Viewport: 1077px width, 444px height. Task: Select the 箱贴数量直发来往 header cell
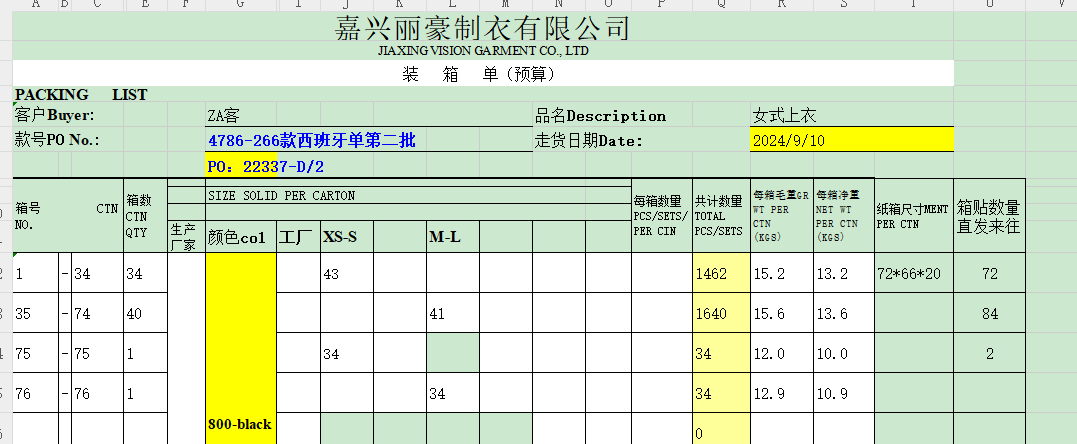pos(989,217)
